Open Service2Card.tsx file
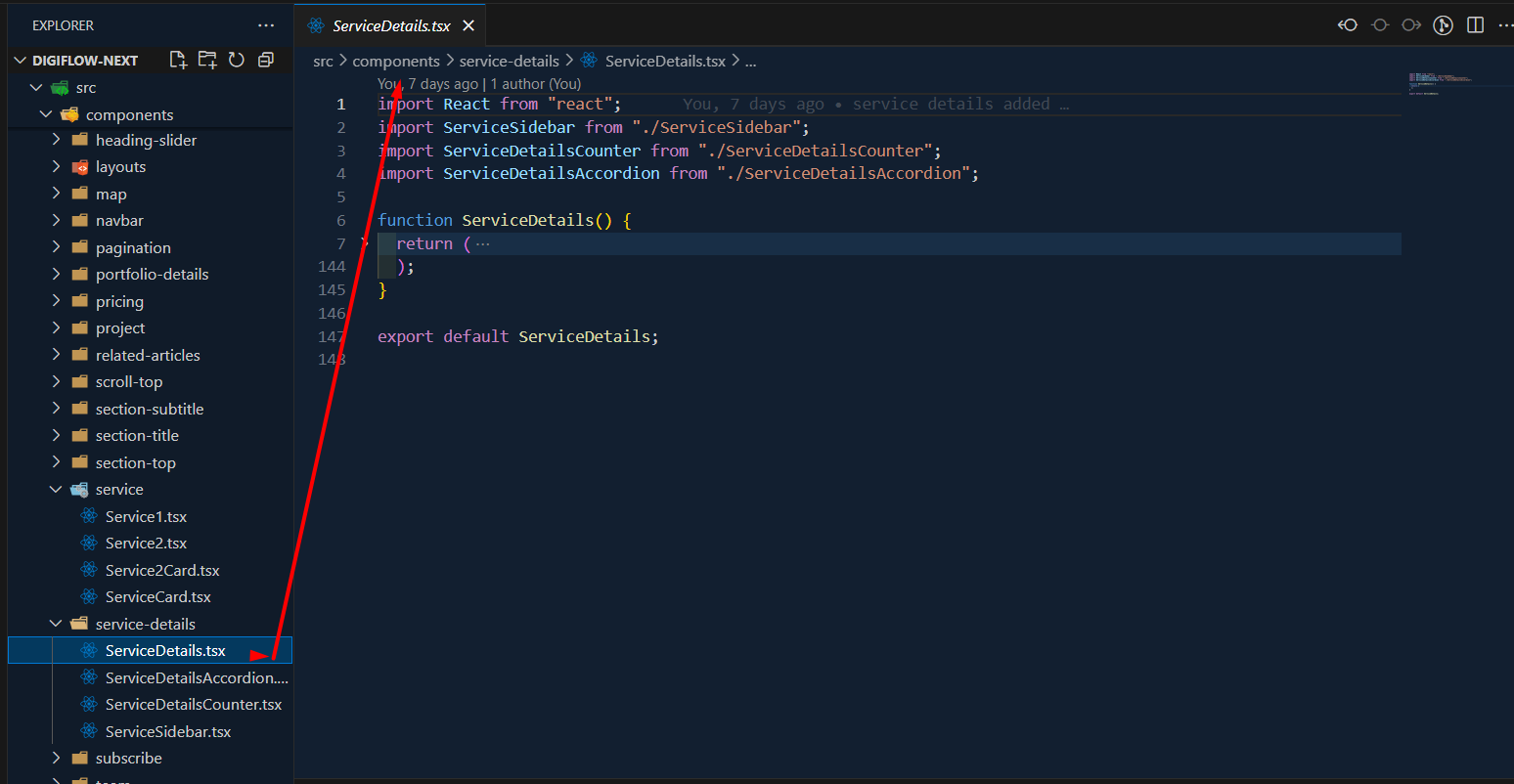 pos(162,570)
